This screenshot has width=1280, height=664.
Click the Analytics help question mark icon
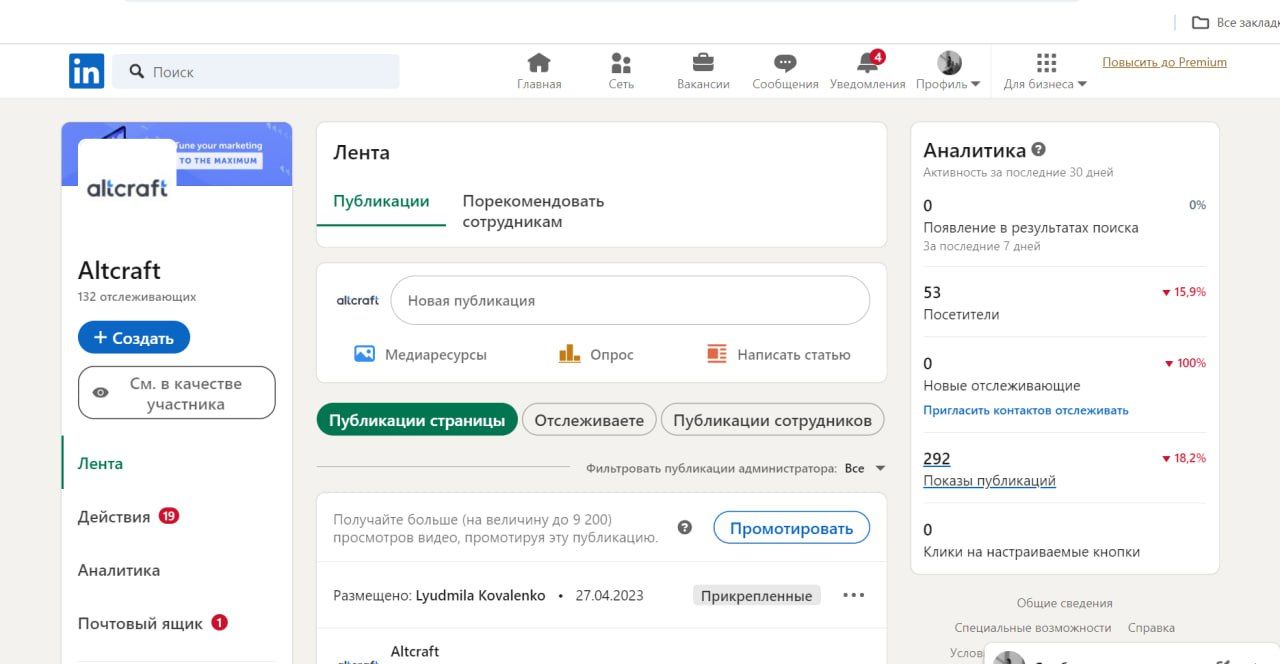pos(1038,150)
